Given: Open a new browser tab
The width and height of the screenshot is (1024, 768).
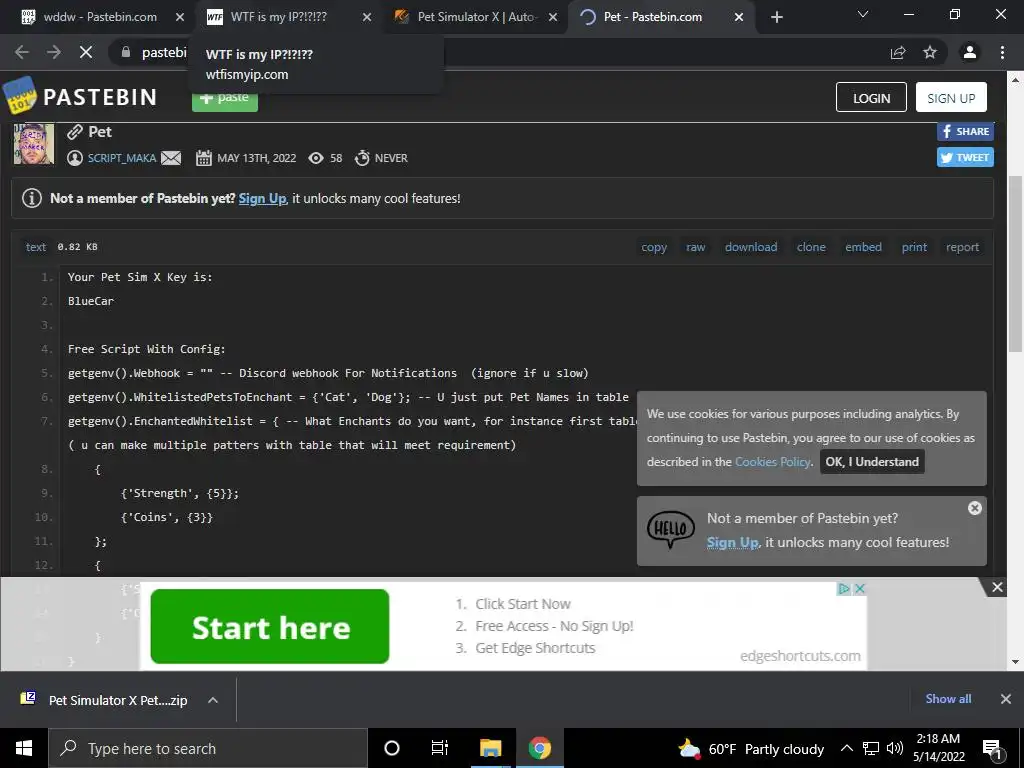Looking at the screenshot, I should 776,17.
